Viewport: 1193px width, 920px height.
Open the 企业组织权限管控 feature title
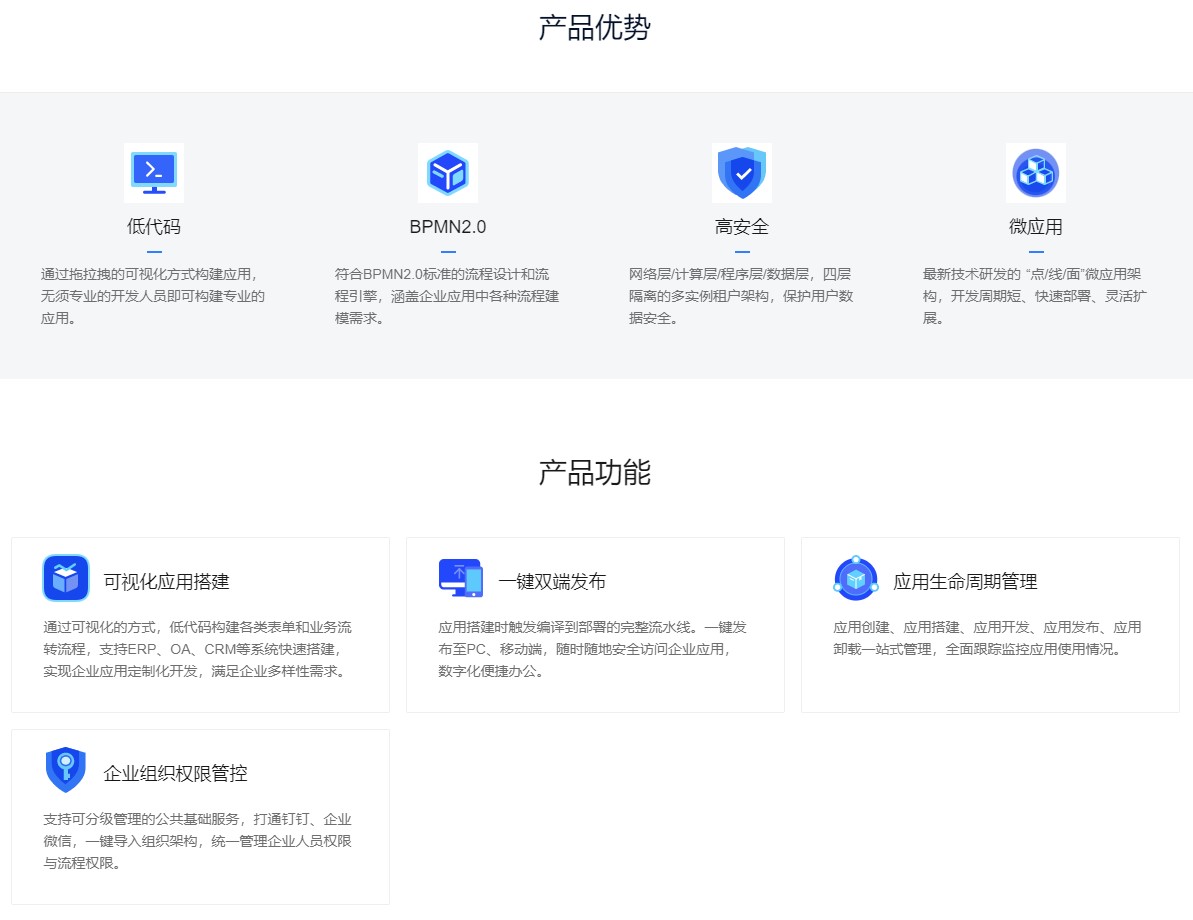point(175,774)
